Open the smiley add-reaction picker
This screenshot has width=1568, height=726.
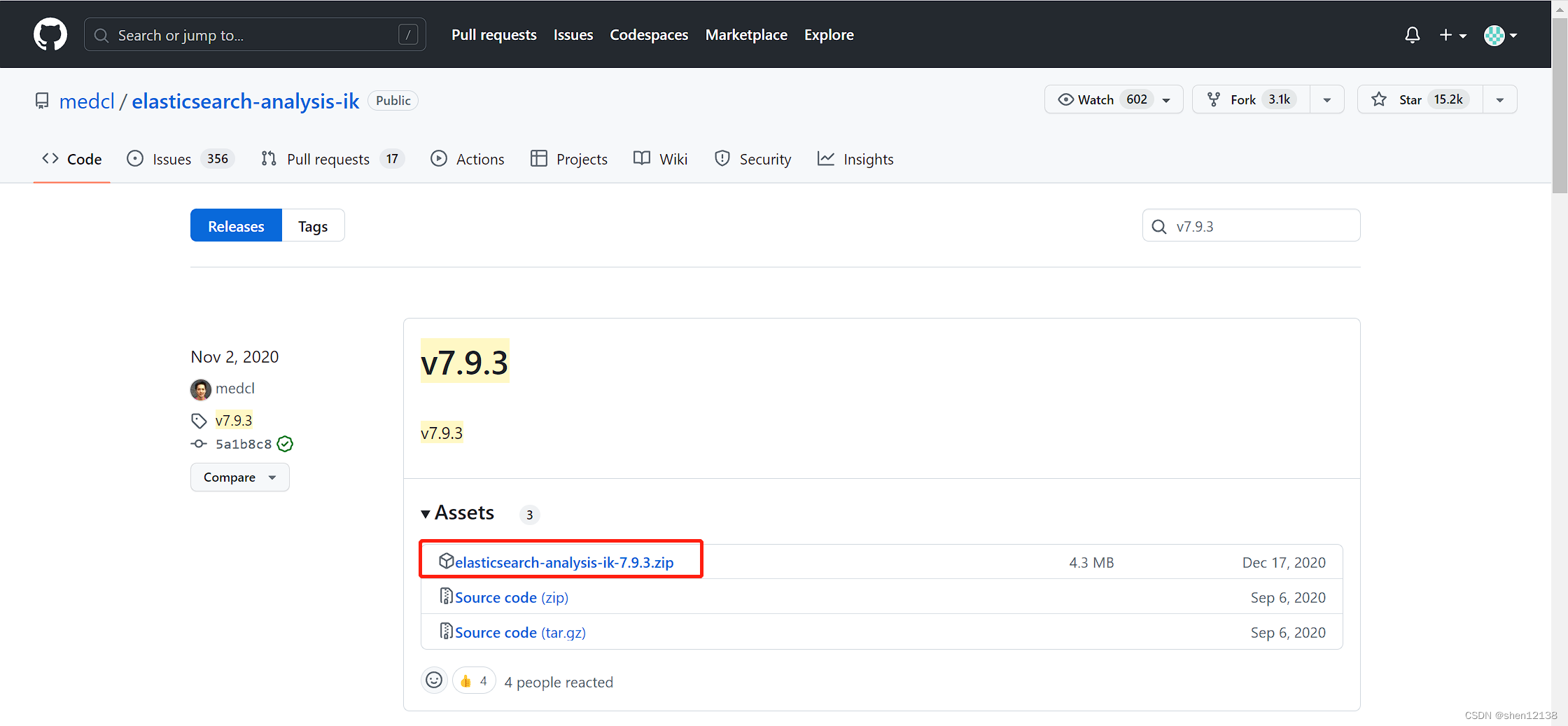(x=434, y=680)
